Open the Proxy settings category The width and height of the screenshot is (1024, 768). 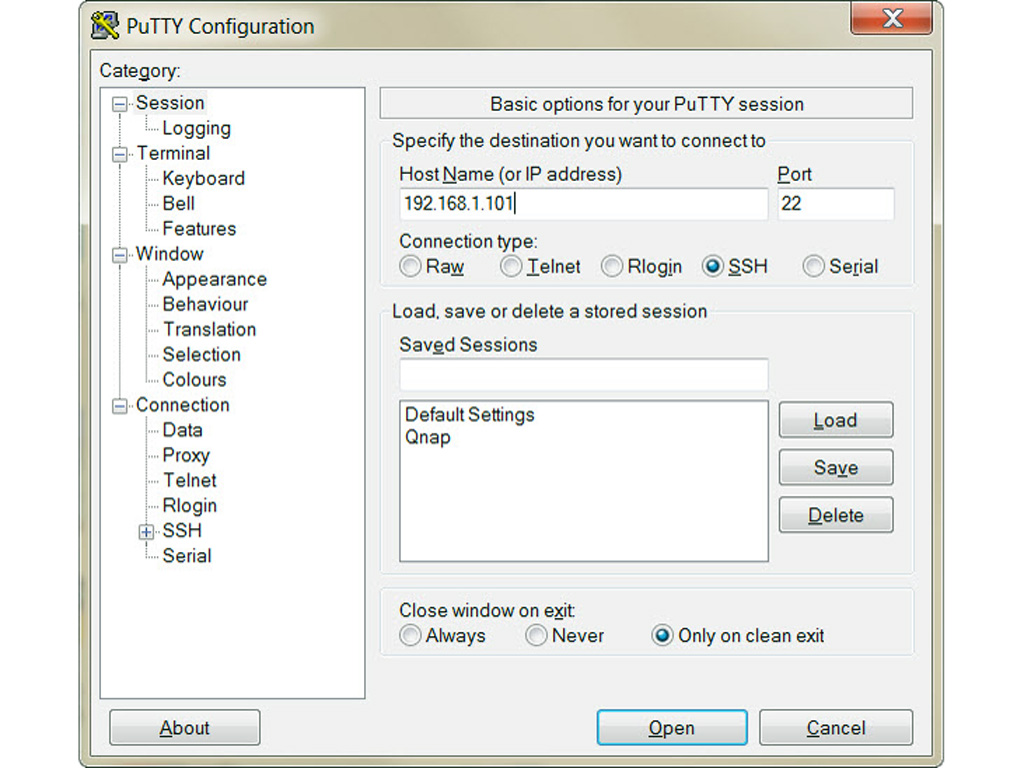point(186,455)
